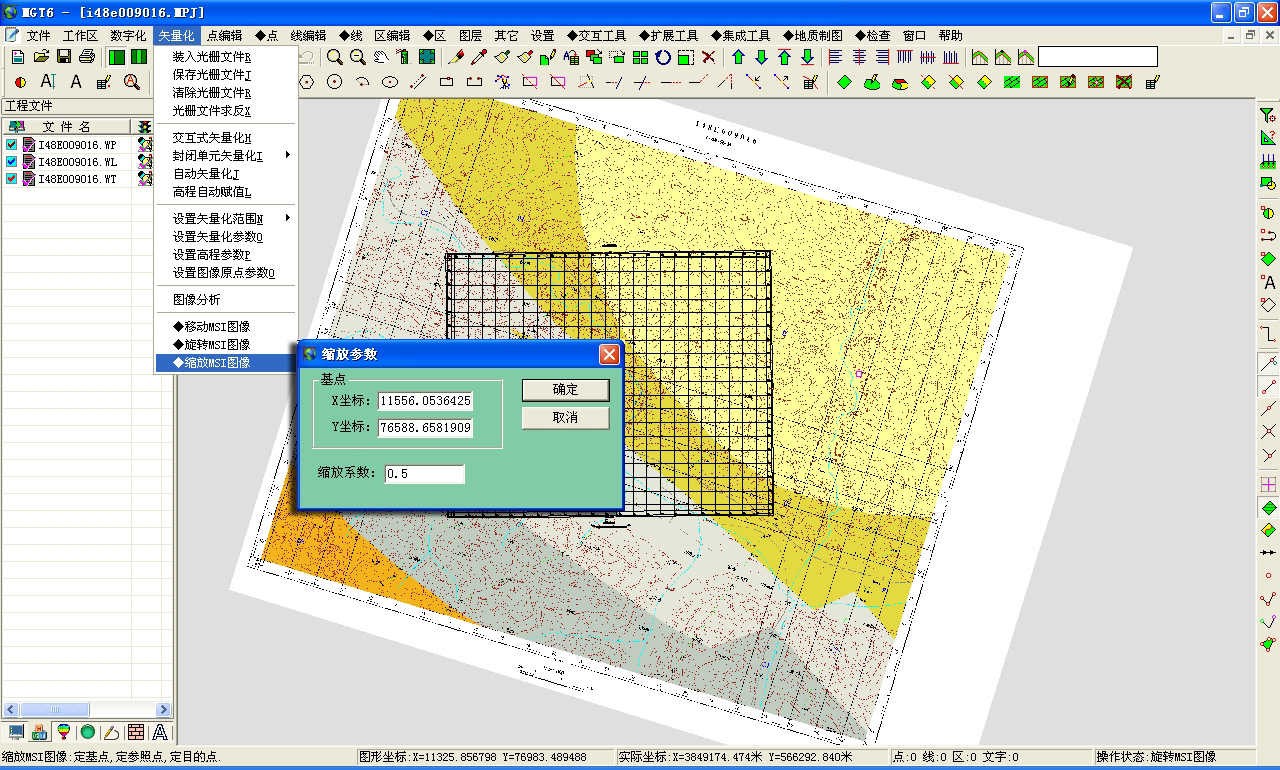Click the zoom in magnifier icon
This screenshot has width=1280, height=770.
334,57
